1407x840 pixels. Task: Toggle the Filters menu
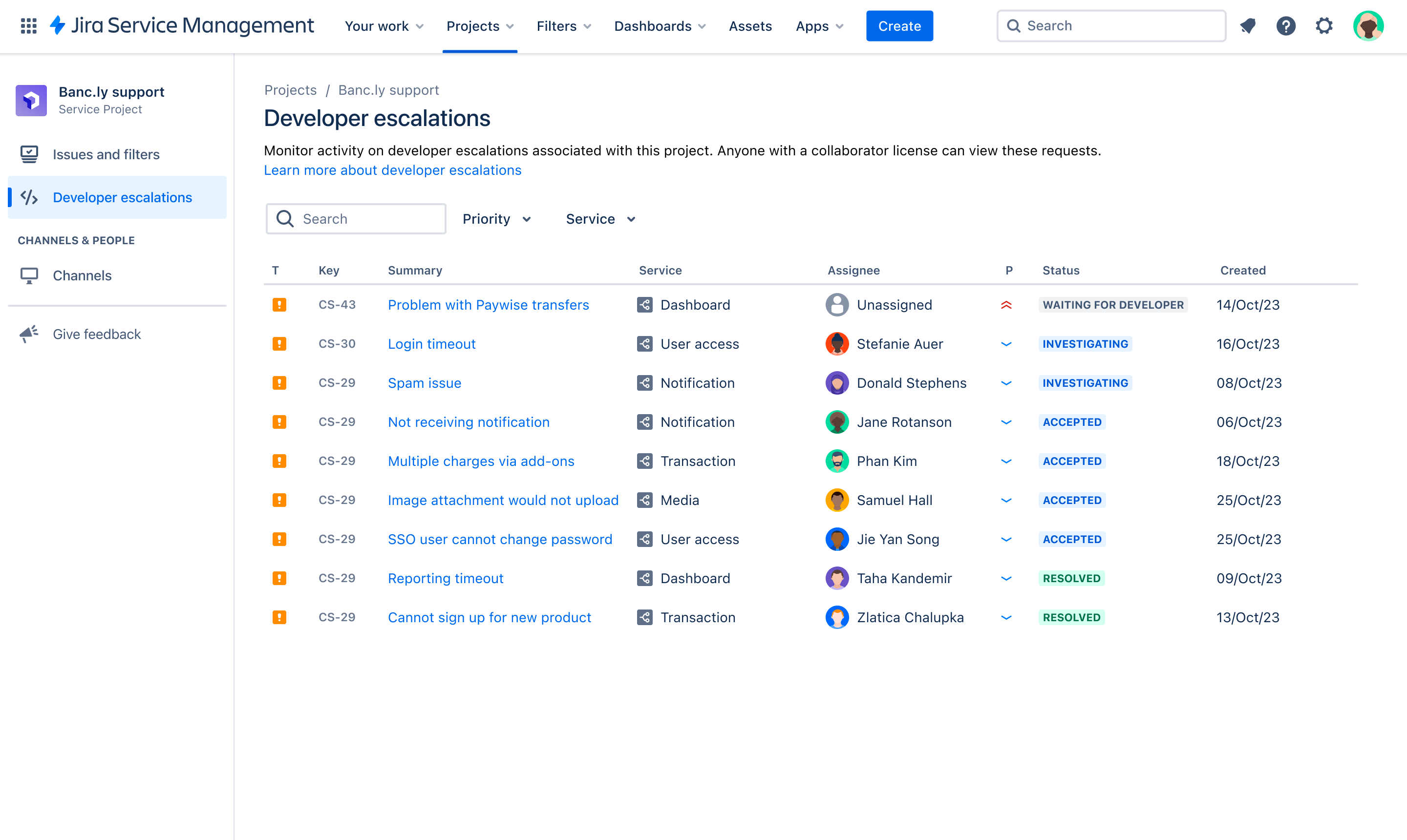point(562,26)
